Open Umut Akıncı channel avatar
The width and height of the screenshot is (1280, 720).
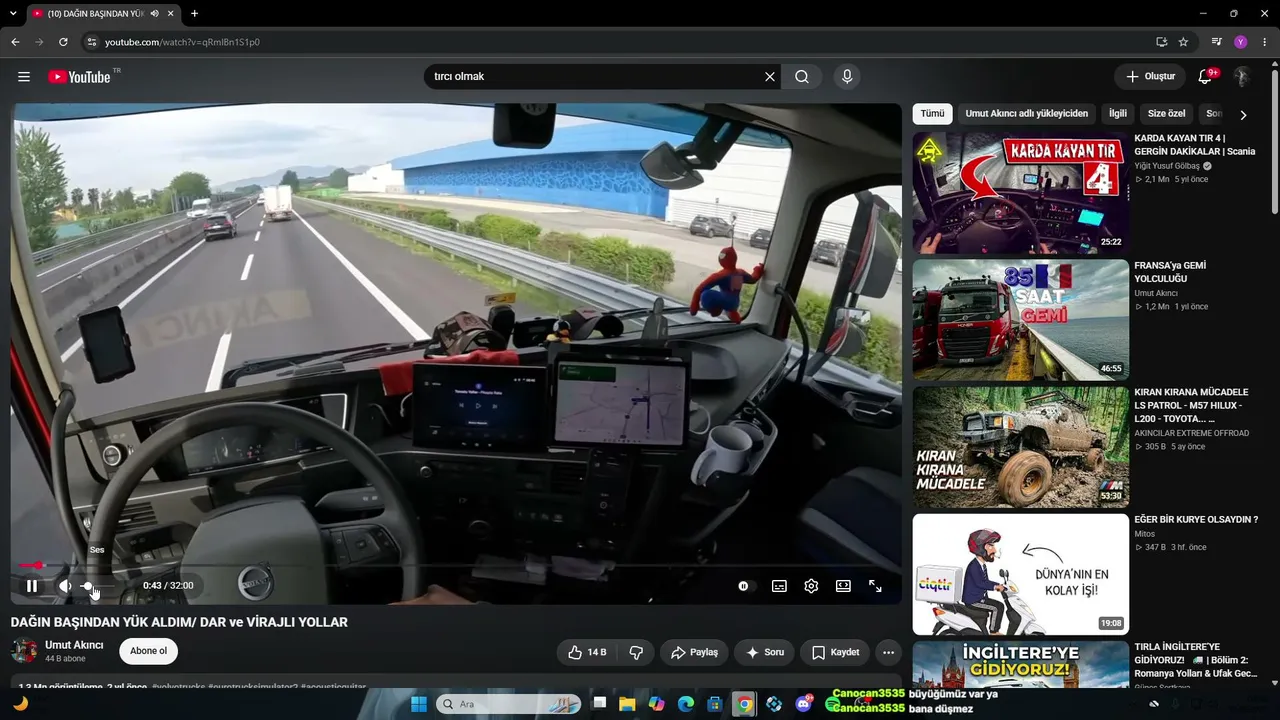pos(25,651)
